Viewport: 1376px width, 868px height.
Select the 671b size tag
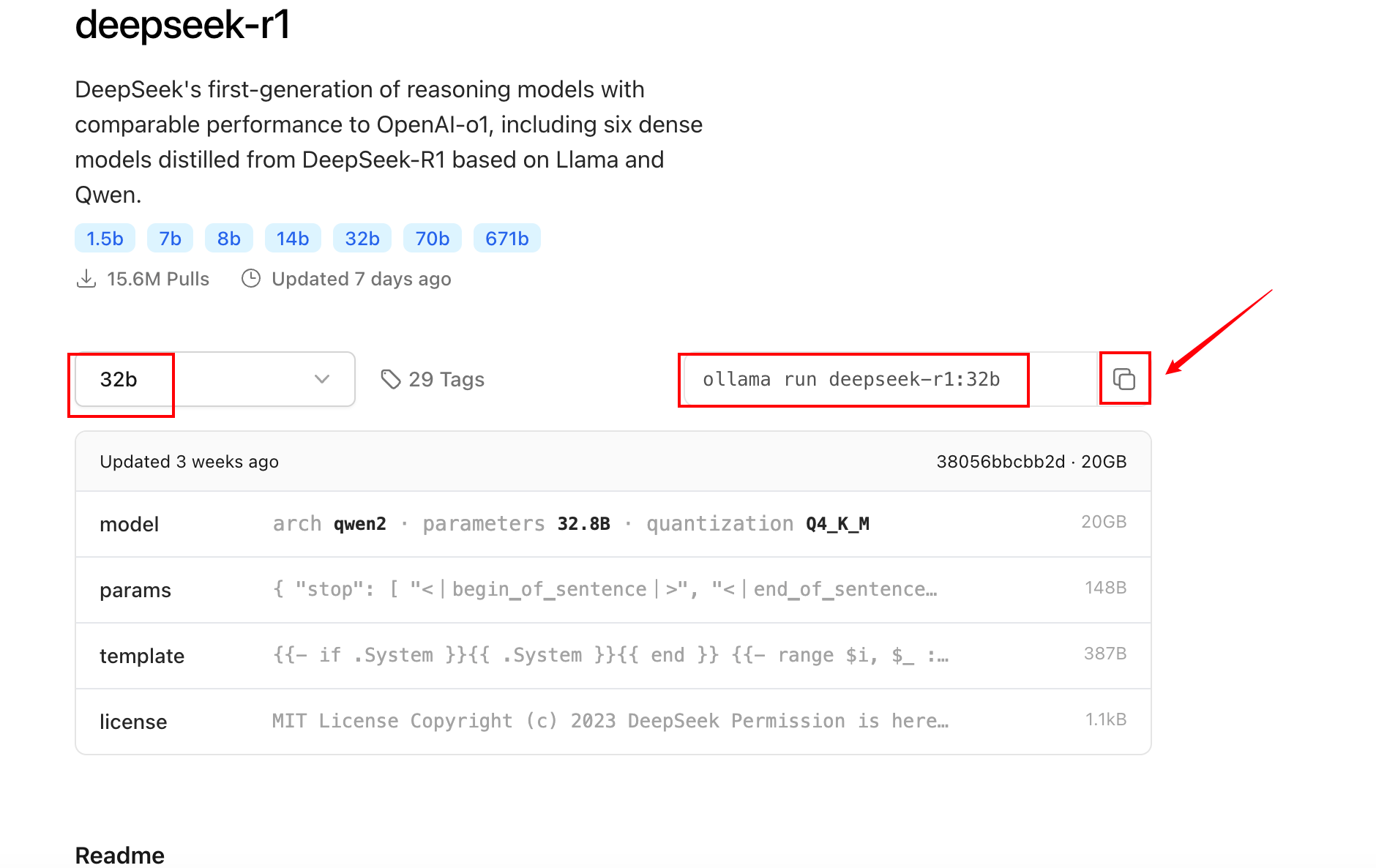point(506,239)
